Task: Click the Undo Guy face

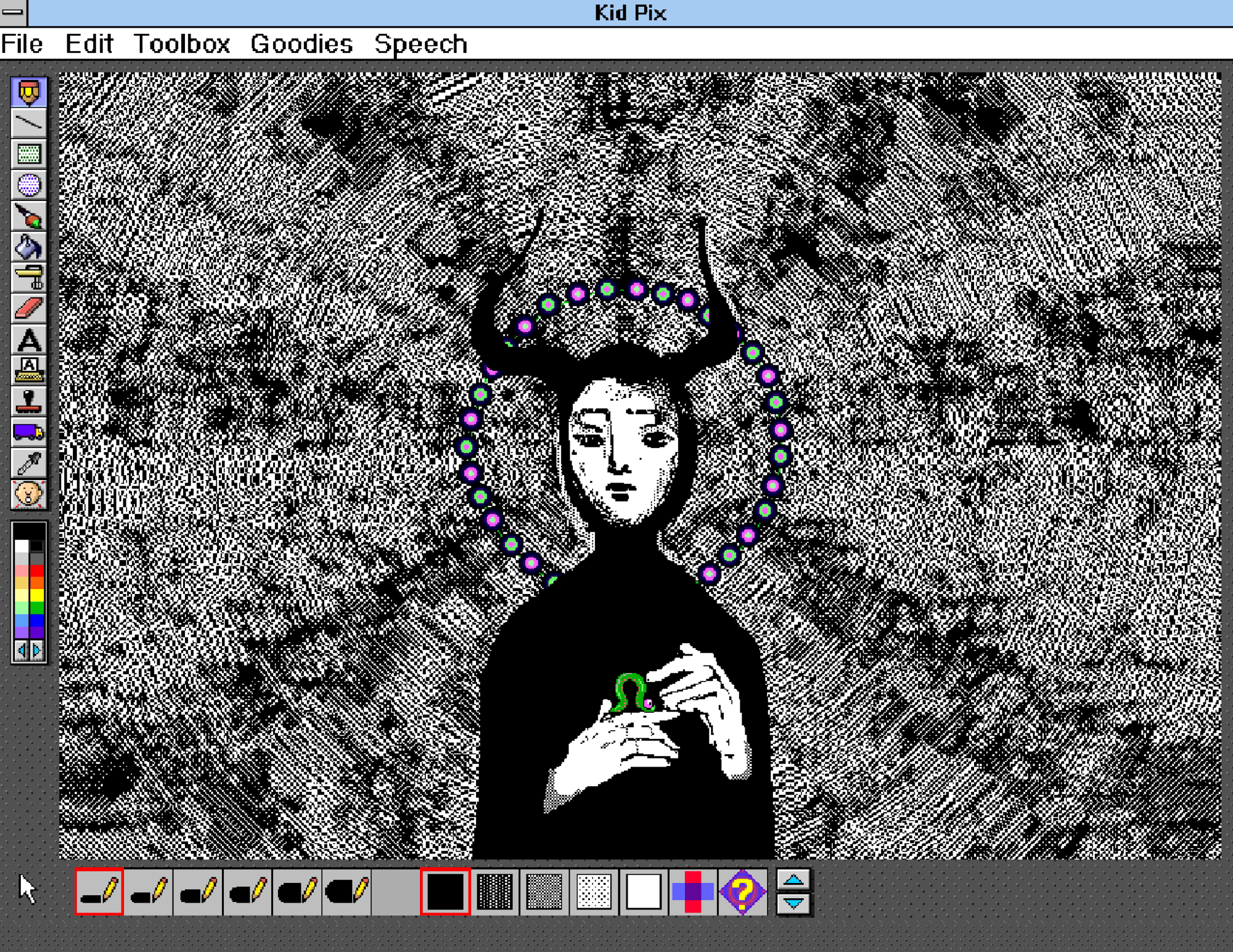Action: point(28,494)
